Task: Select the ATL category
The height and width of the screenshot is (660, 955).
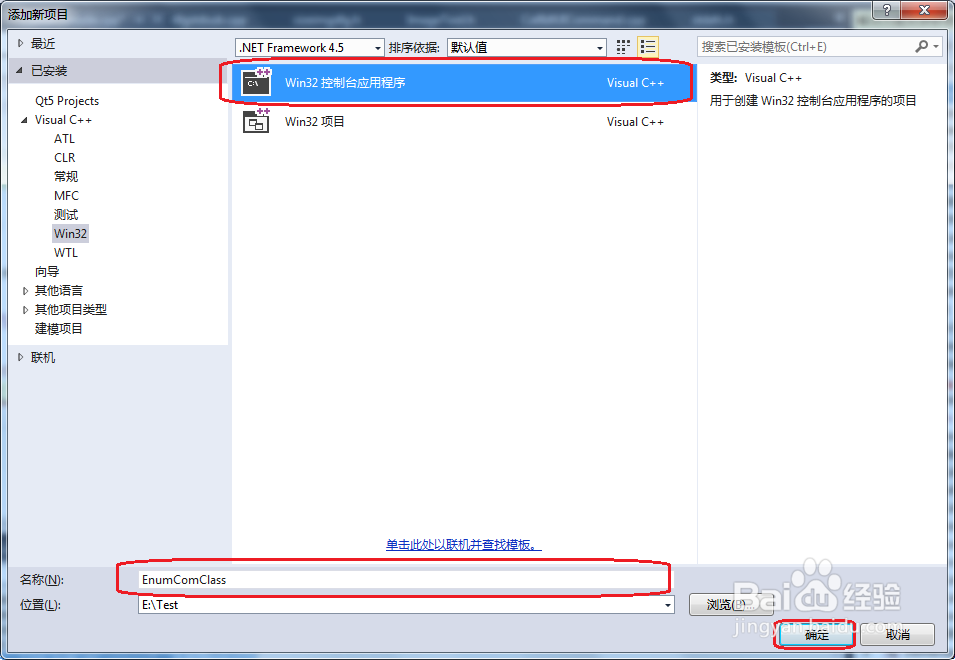Action: (64, 139)
